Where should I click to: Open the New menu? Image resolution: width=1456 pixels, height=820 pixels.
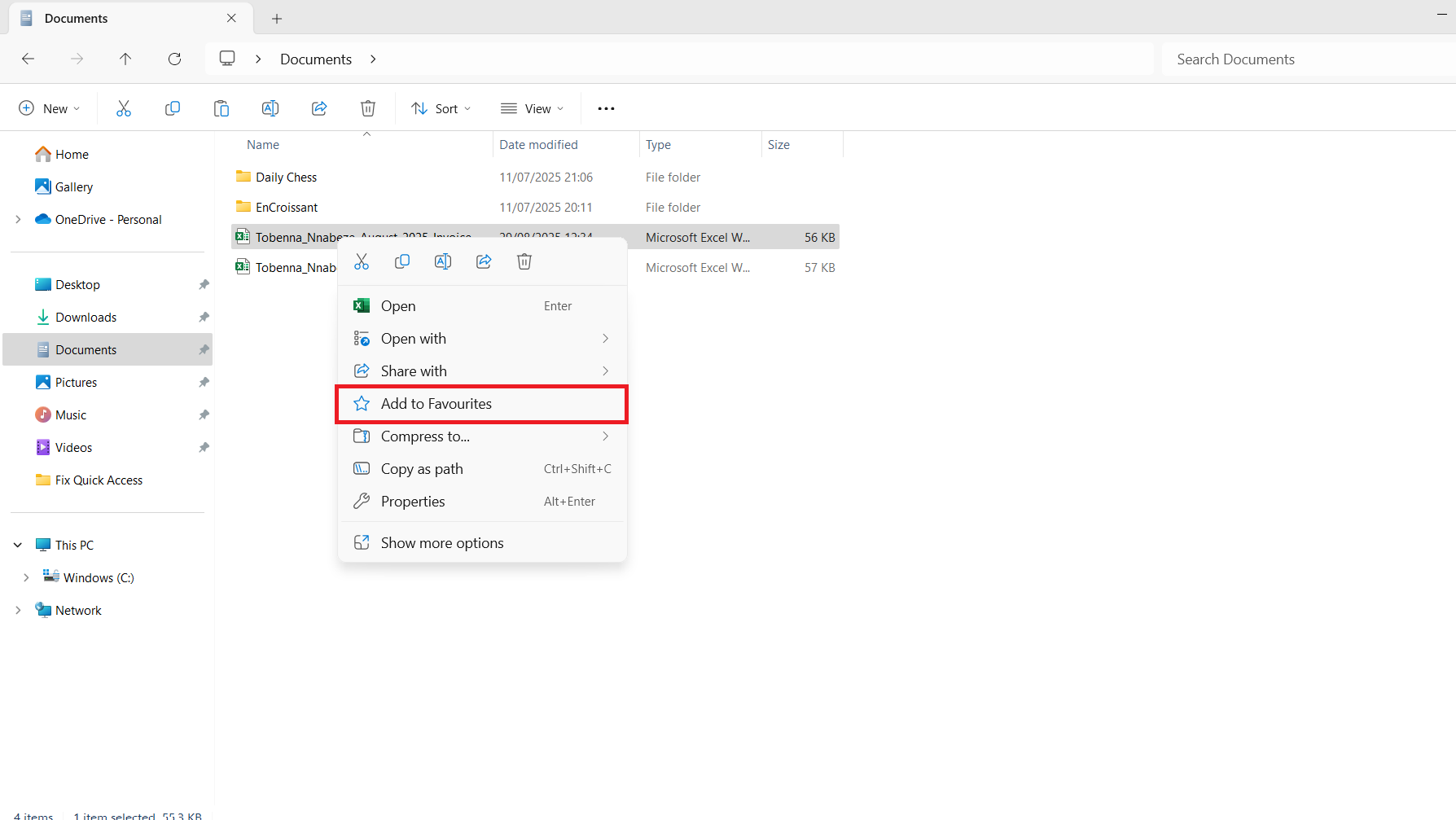[x=49, y=107]
